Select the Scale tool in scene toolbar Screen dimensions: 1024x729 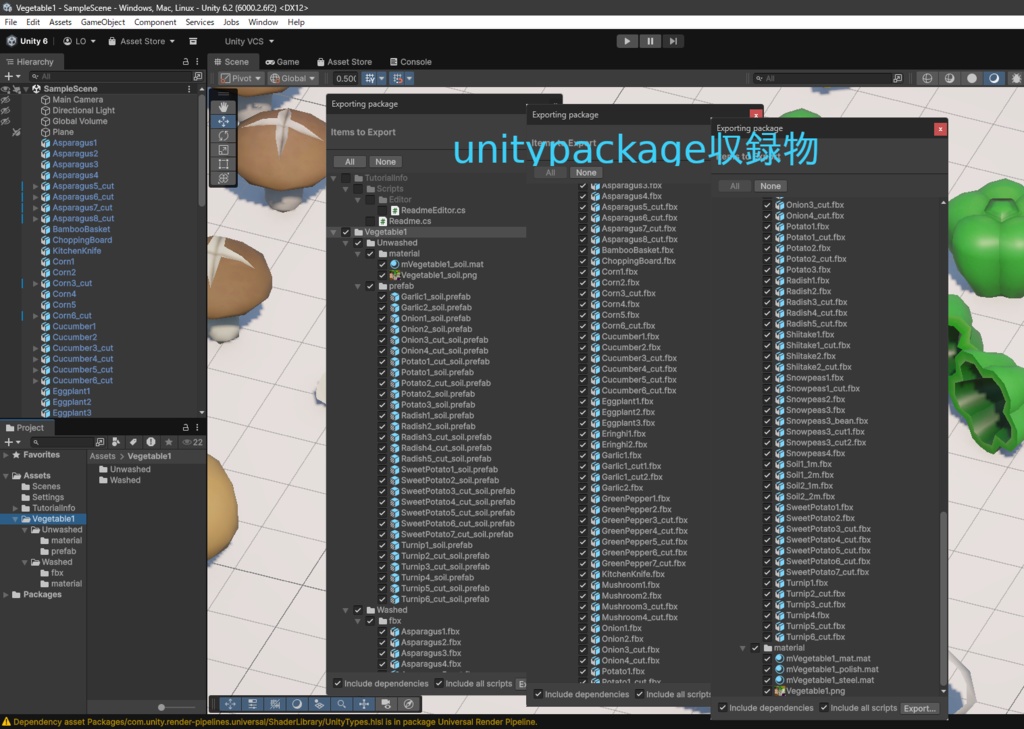pos(224,150)
